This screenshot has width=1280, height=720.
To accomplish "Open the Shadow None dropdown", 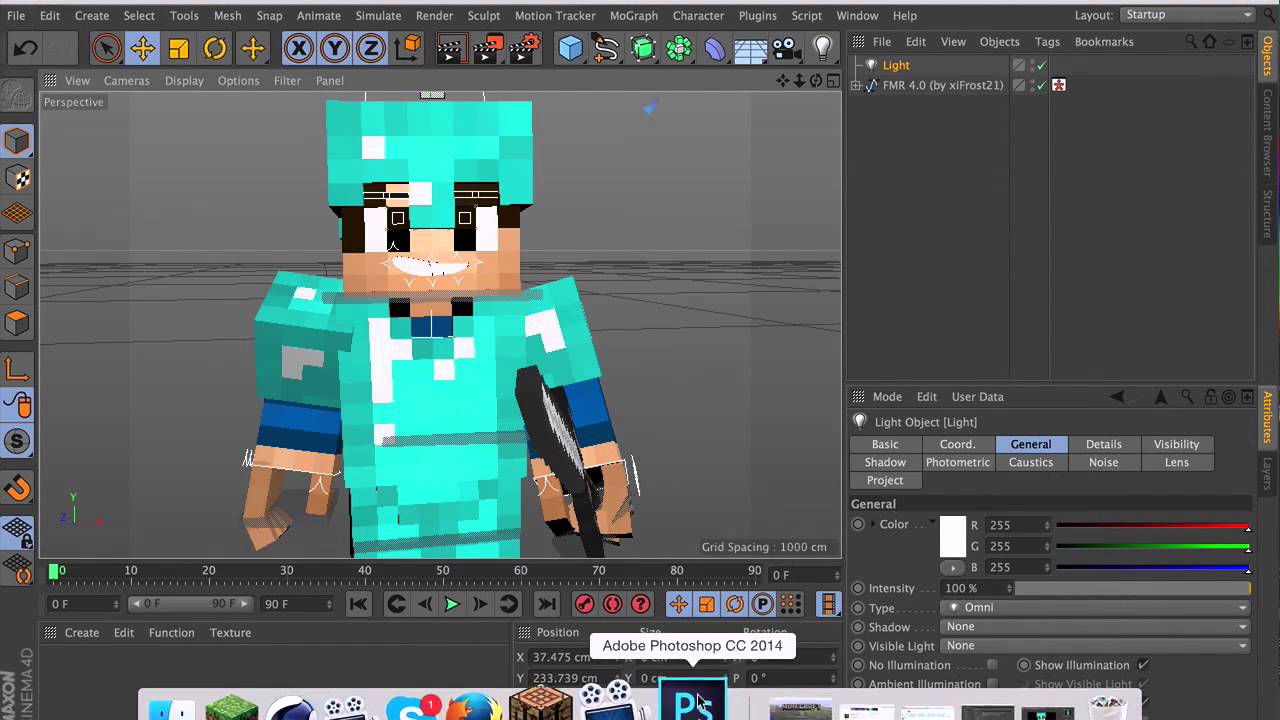I will pos(1096,627).
